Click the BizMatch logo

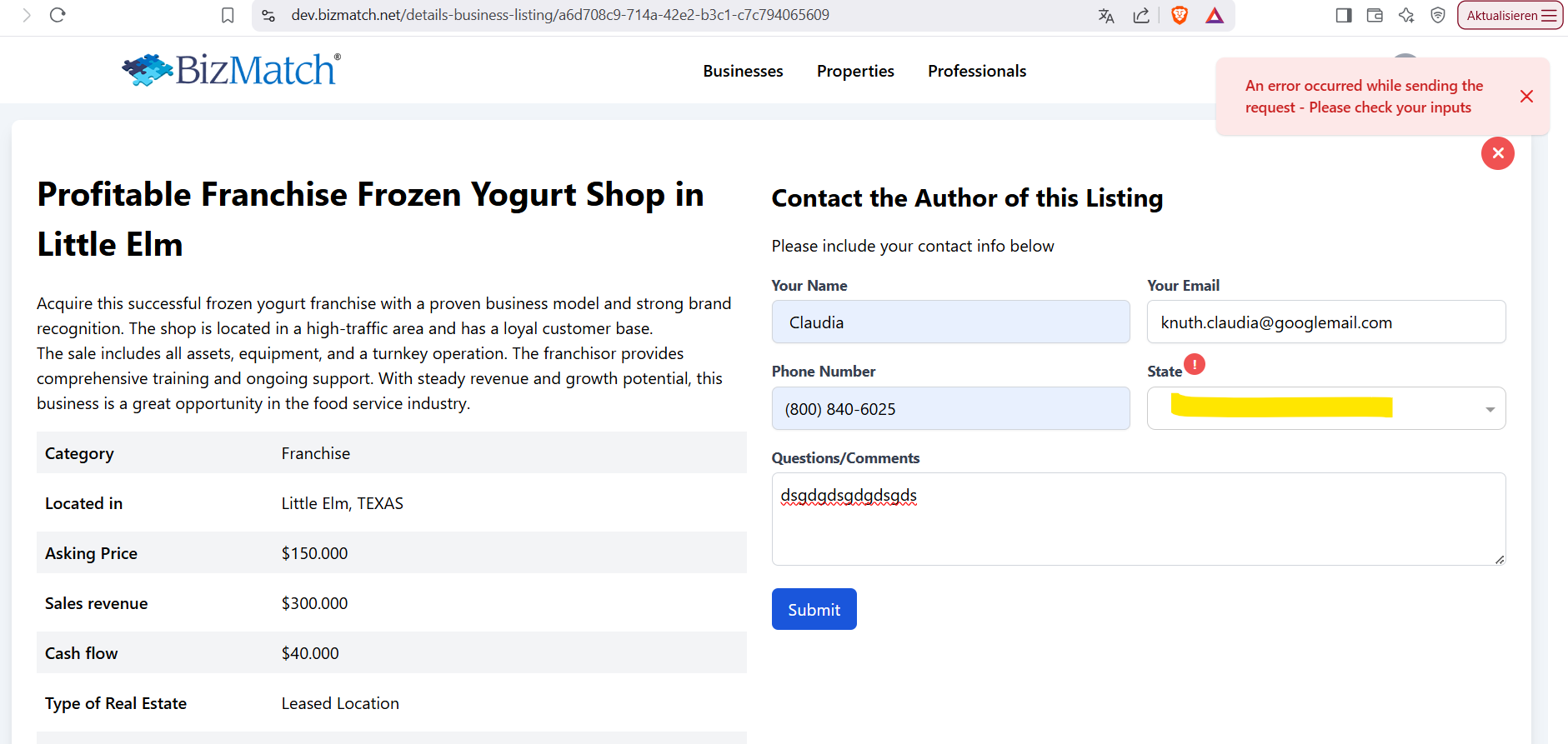(x=232, y=70)
